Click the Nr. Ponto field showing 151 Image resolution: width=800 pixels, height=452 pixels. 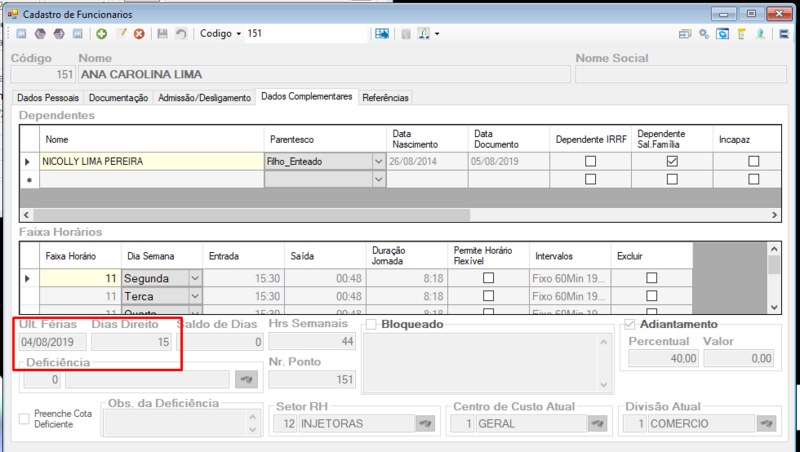[x=312, y=379]
